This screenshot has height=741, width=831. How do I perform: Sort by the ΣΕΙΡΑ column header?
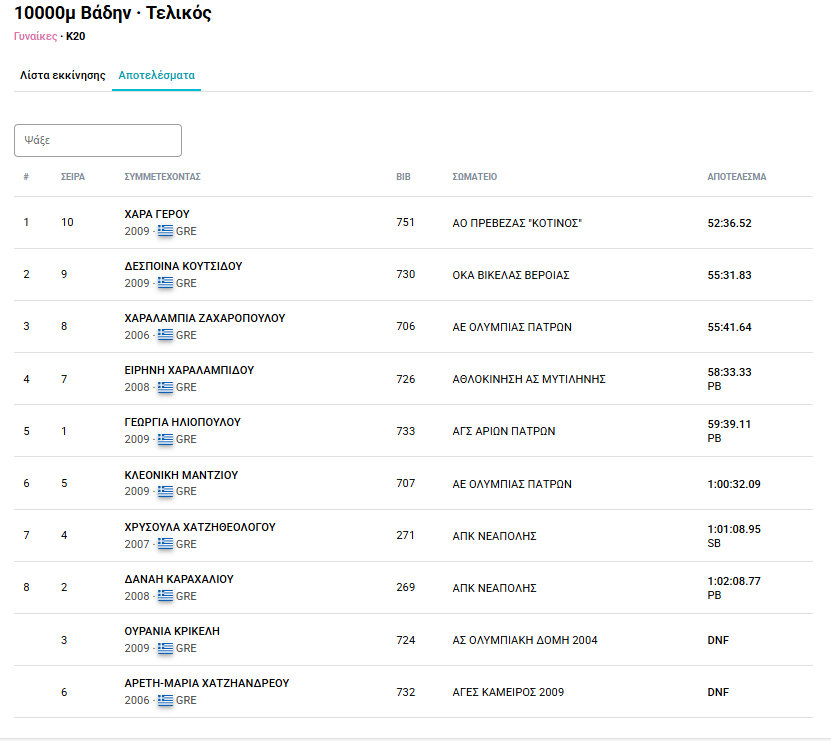coord(73,177)
